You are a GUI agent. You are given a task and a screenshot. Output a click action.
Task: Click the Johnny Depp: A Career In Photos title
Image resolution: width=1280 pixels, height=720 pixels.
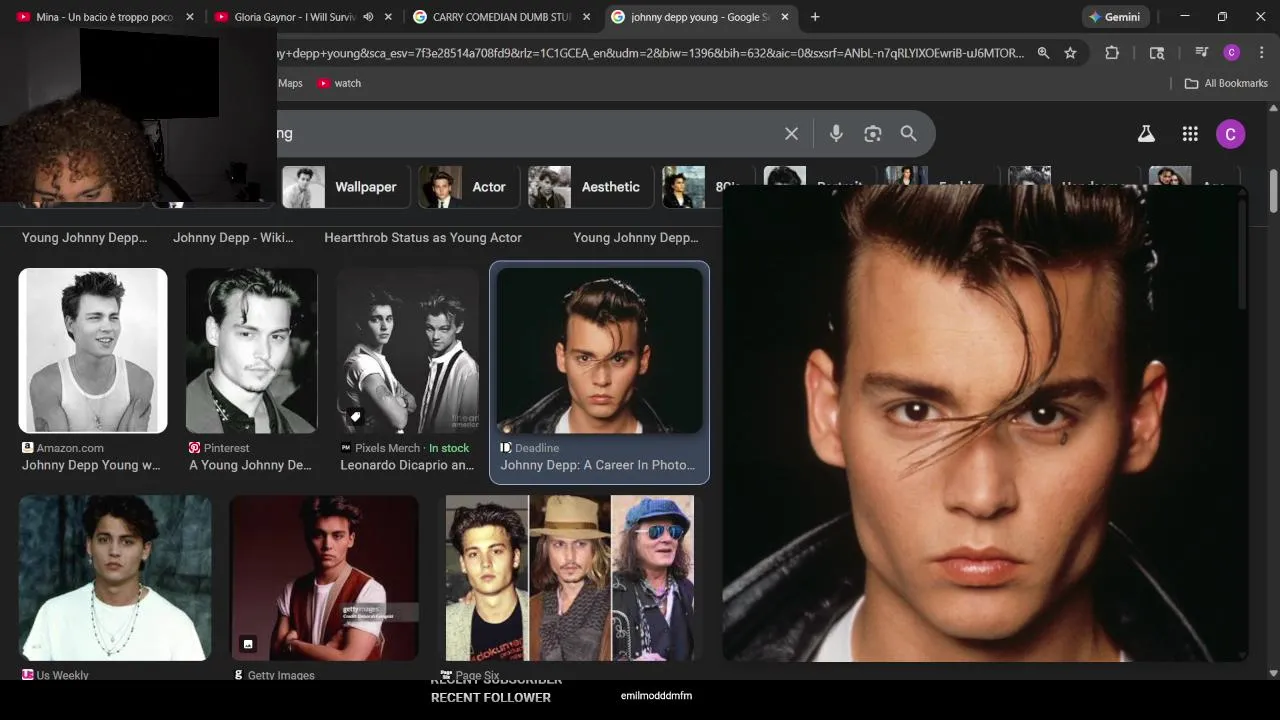tap(597, 465)
